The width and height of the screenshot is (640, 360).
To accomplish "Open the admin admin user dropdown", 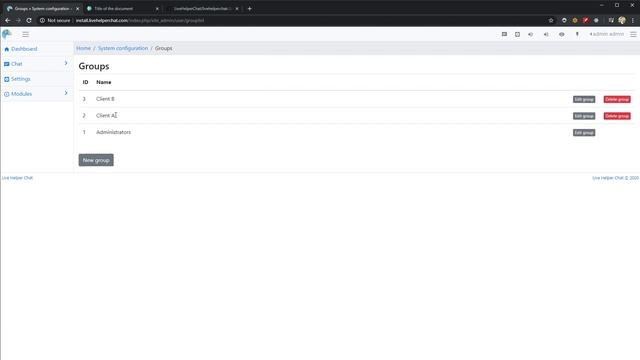I will click(x=607, y=34).
